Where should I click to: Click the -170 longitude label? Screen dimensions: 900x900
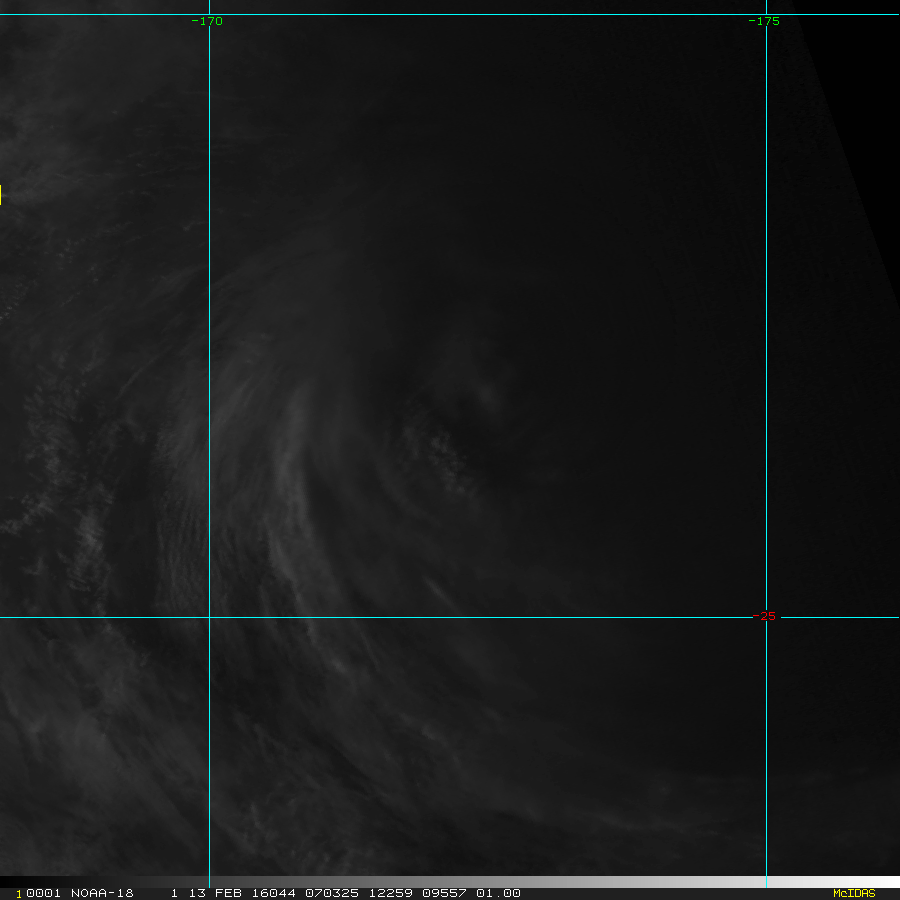click(x=207, y=21)
